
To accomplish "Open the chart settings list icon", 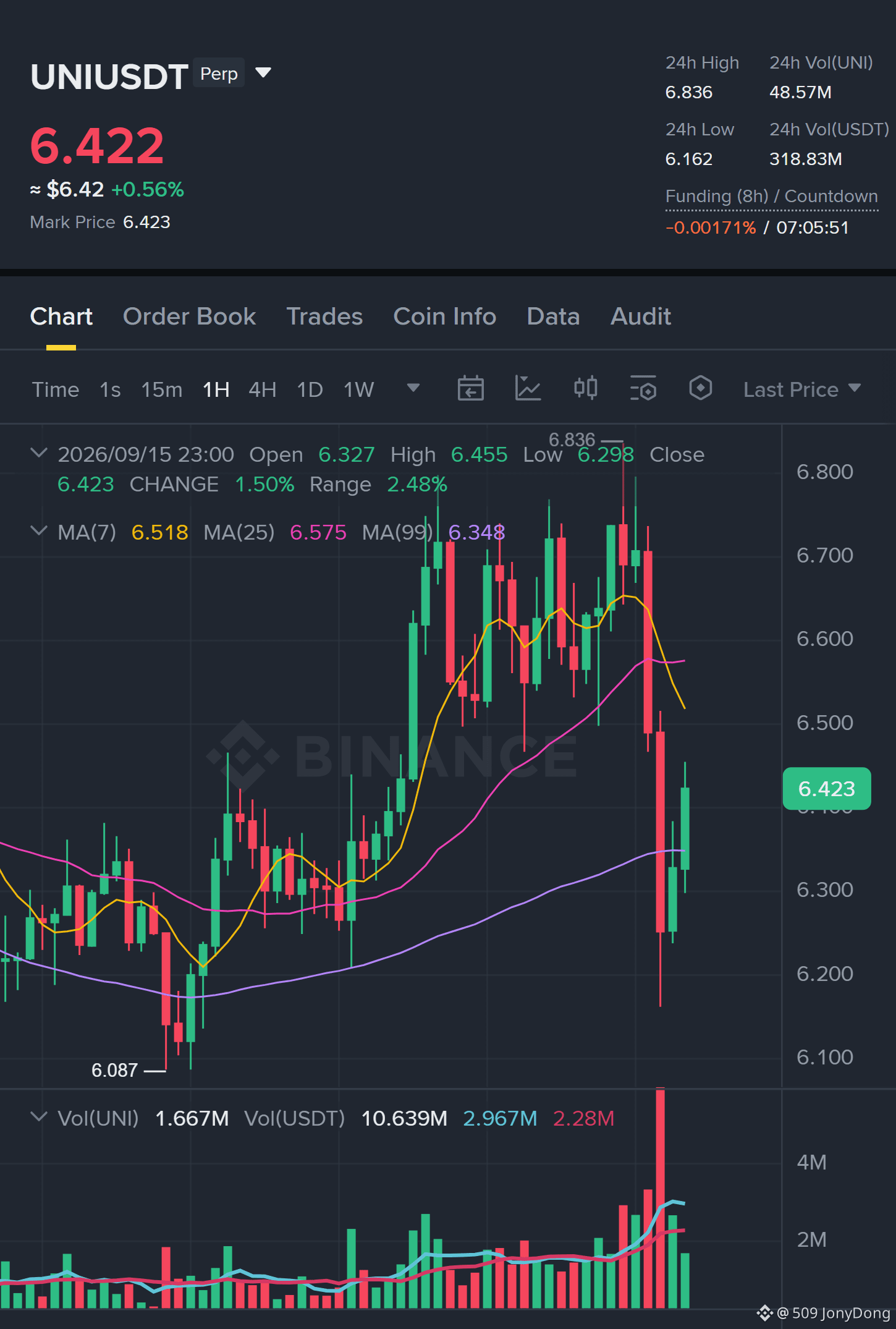I will pyautogui.click(x=643, y=389).
